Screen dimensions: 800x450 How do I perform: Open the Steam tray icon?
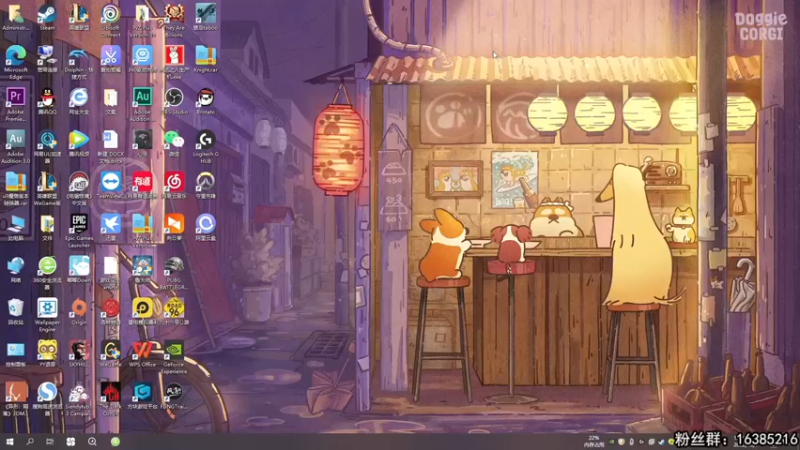click(662, 442)
